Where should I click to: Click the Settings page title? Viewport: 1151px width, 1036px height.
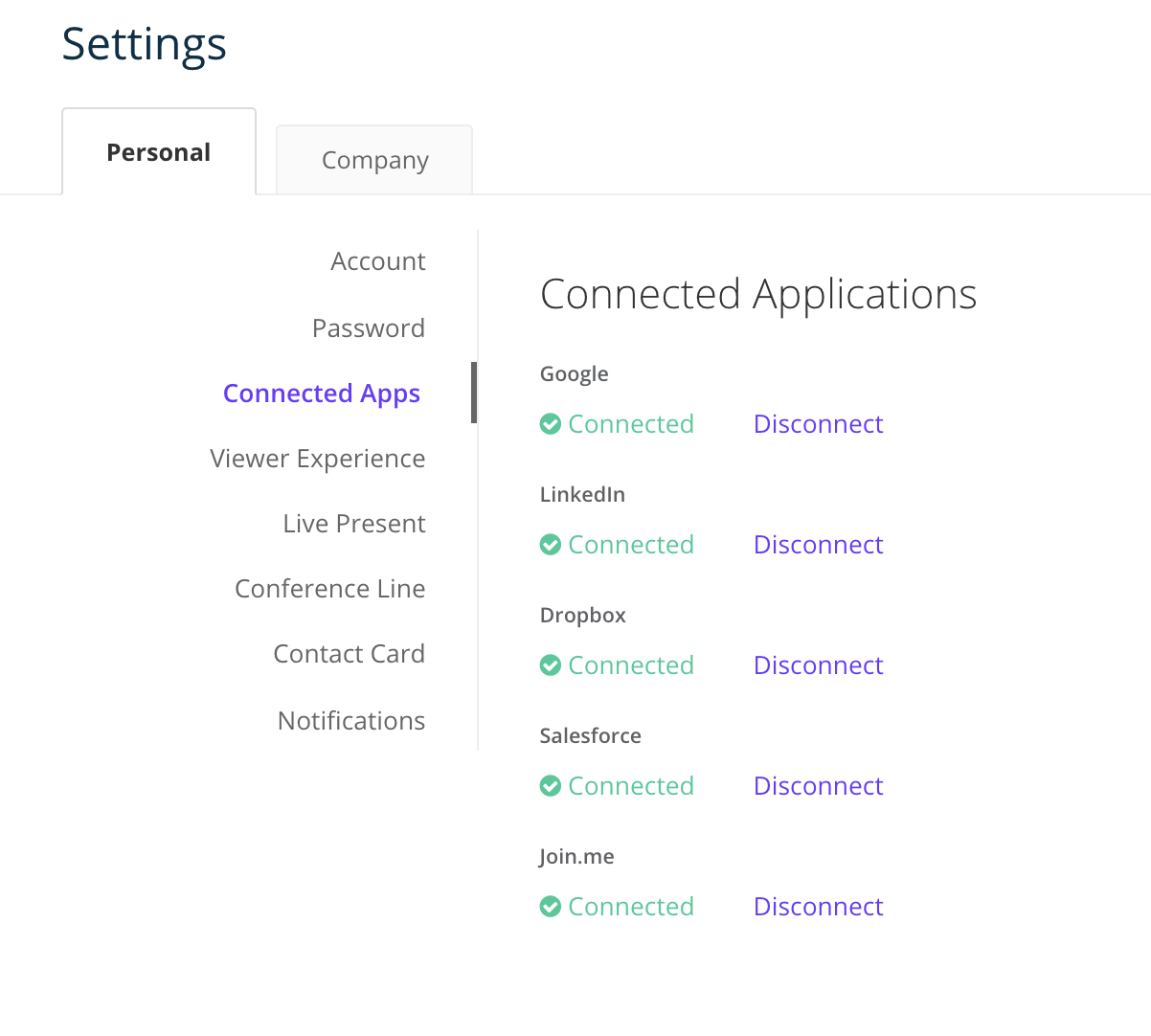(145, 45)
